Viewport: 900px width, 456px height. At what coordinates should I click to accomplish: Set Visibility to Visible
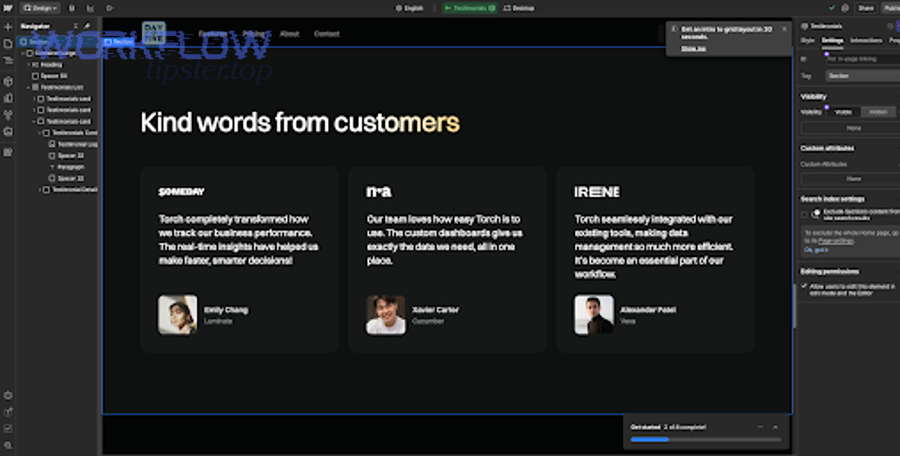[x=844, y=112]
